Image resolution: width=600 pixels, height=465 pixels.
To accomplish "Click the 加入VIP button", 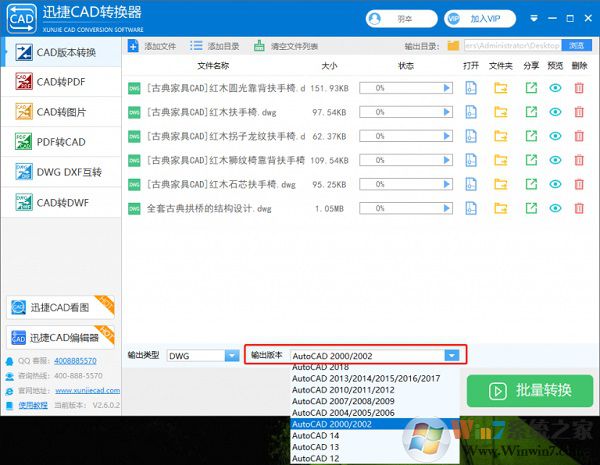I will click(480, 19).
